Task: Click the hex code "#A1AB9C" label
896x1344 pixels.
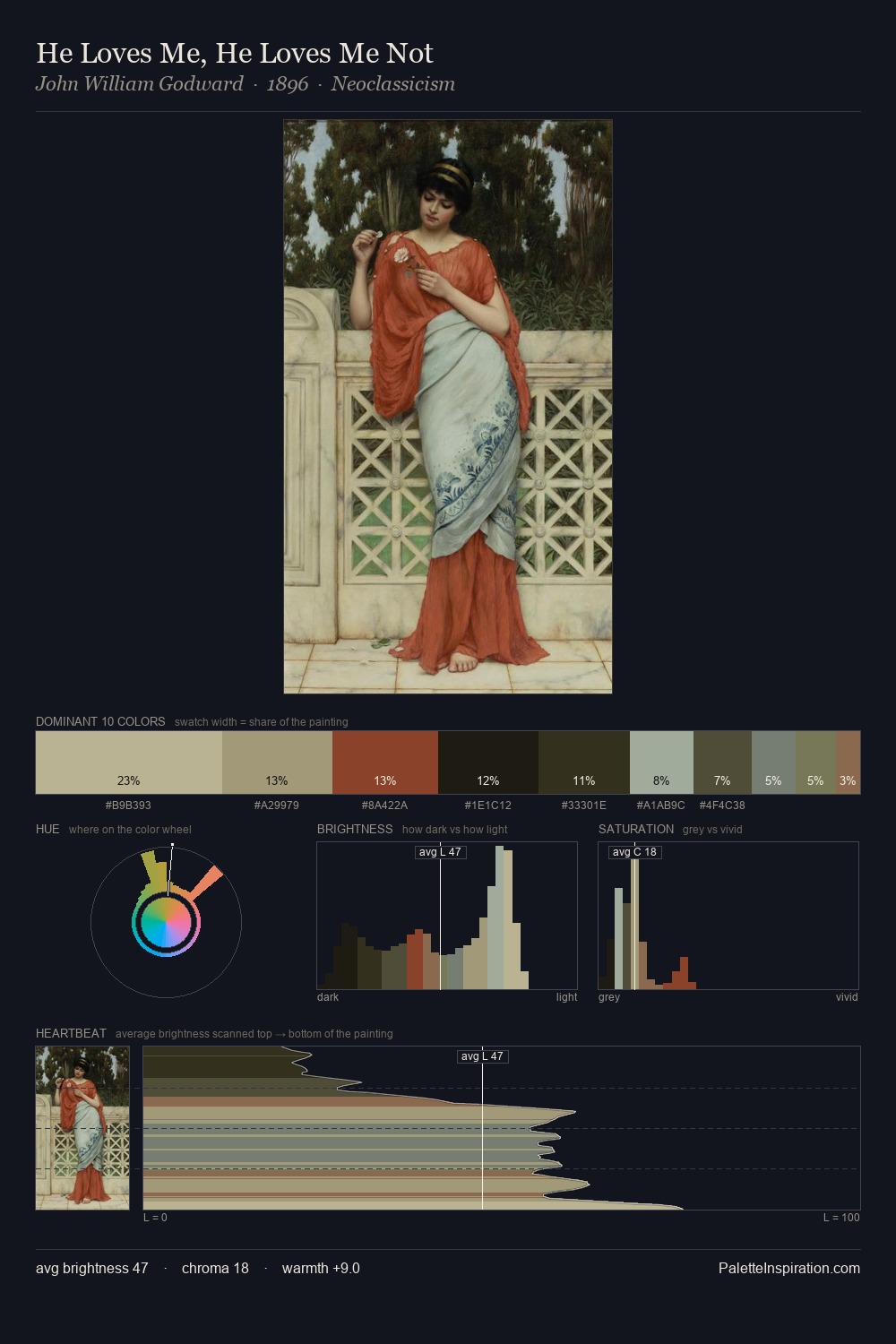Action: [x=661, y=806]
